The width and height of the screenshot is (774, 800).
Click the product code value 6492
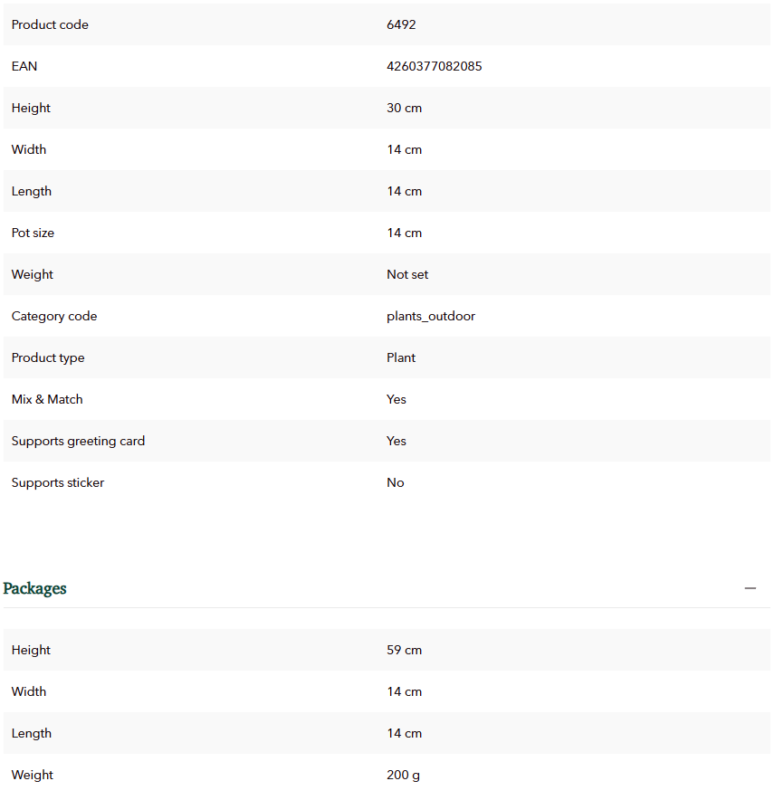[x=401, y=24]
